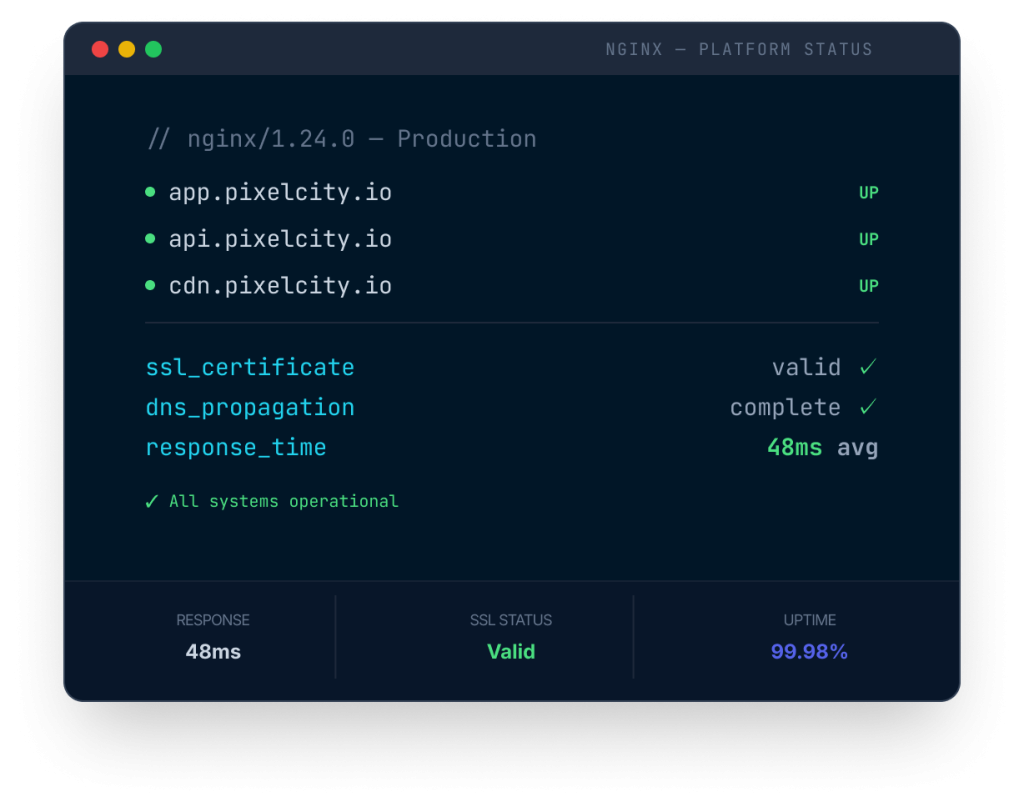Click UP badge for cdn.pixelcity.io
Viewport: 1024px width, 807px height.
coord(868,286)
